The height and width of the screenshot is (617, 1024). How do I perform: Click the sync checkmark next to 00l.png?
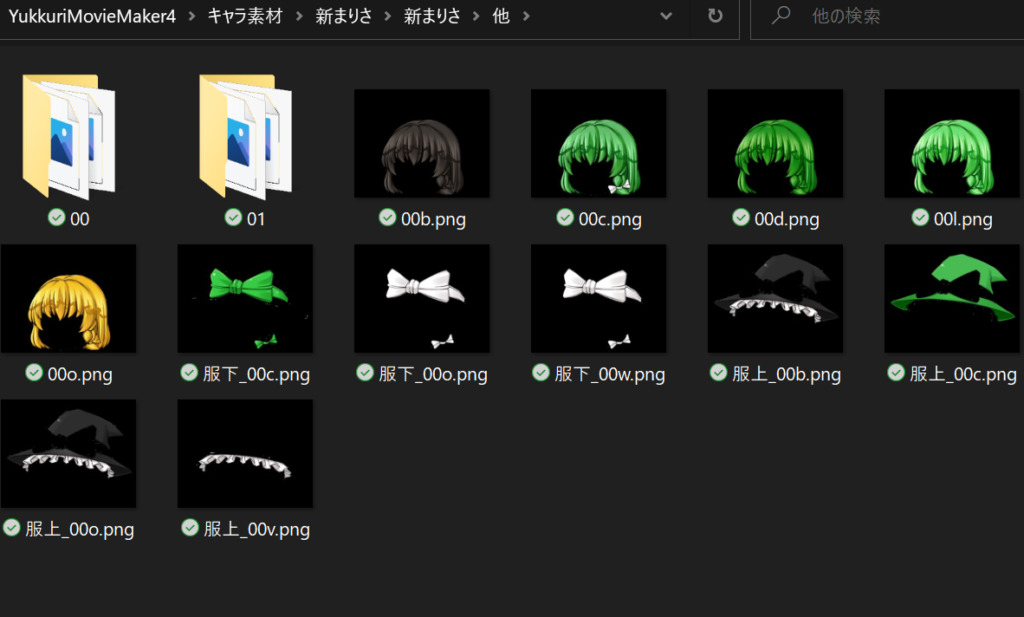click(x=920, y=217)
